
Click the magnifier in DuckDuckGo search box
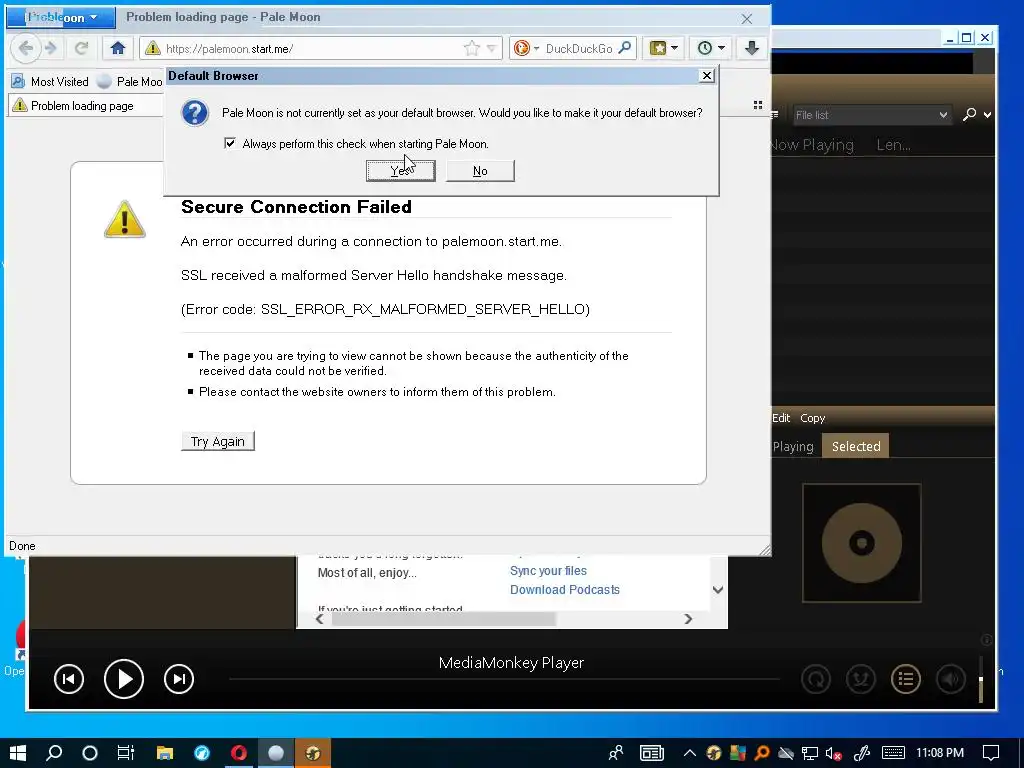pyautogui.click(x=624, y=48)
